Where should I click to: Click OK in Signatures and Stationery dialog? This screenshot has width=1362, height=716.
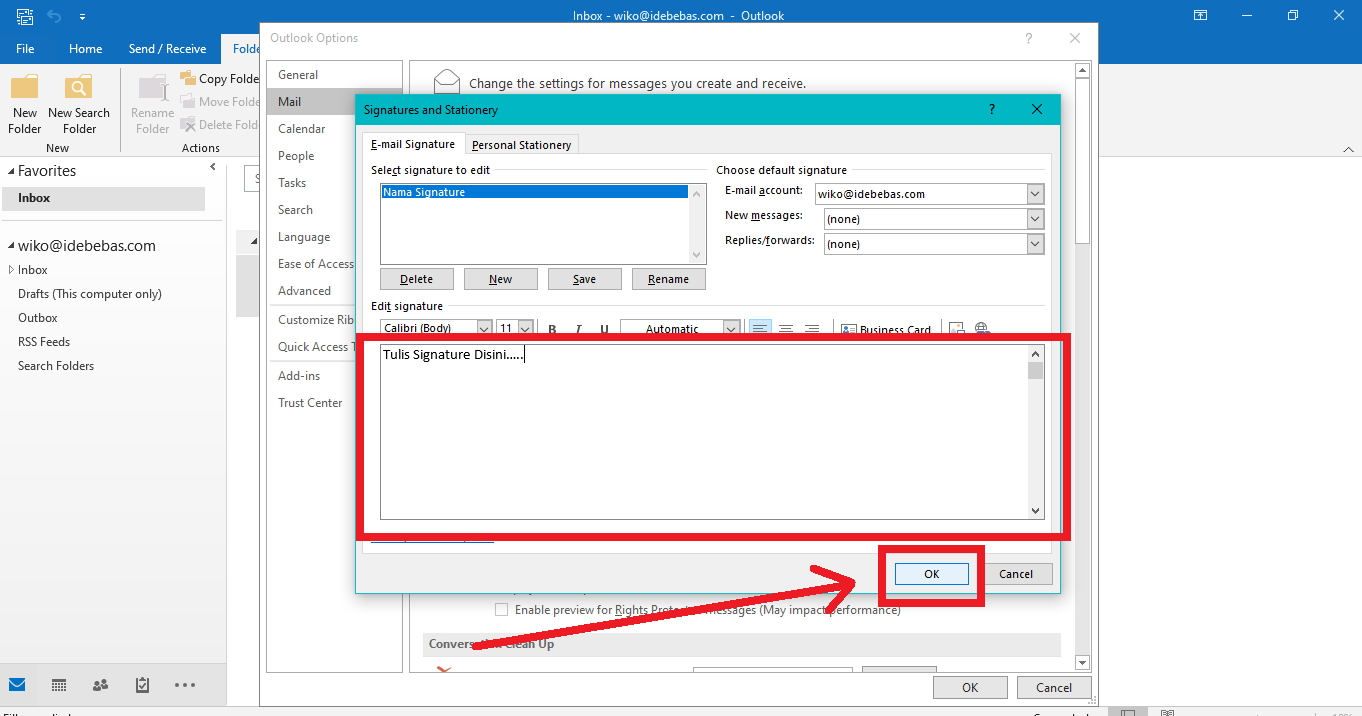pyautogui.click(x=931, y=574)
